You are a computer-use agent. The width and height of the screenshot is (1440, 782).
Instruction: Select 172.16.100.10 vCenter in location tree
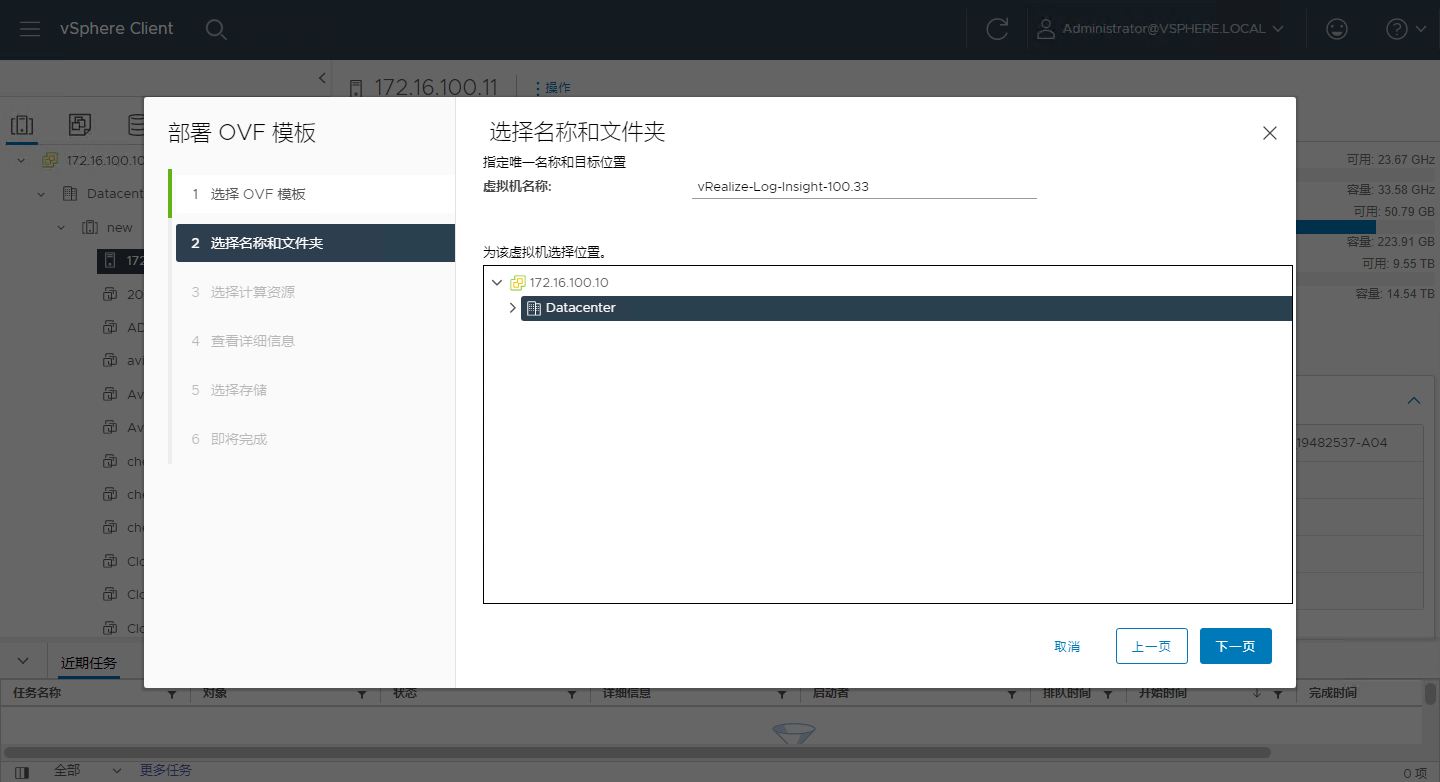click(568, 283)
